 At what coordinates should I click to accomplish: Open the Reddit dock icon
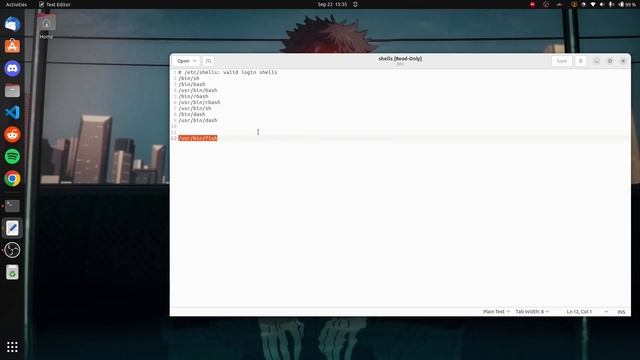tap(12, 134)
